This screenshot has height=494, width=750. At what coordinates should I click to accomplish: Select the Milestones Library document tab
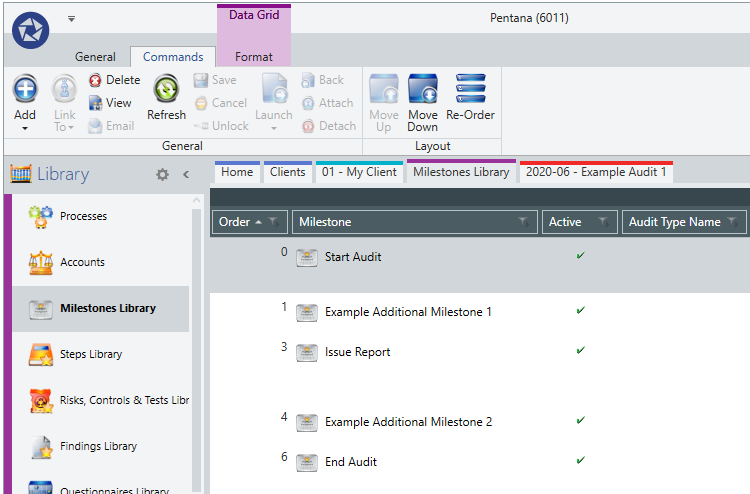click(x=461, y=172)
